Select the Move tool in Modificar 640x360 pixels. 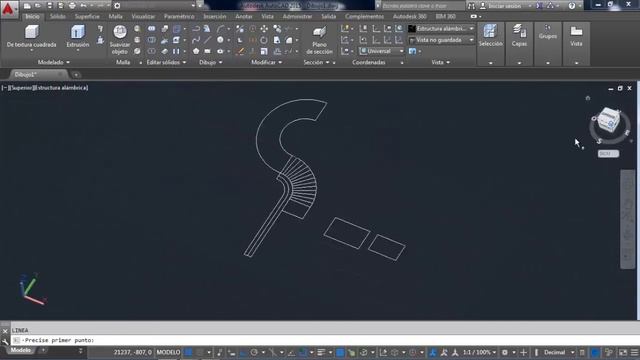coord(264,29)
